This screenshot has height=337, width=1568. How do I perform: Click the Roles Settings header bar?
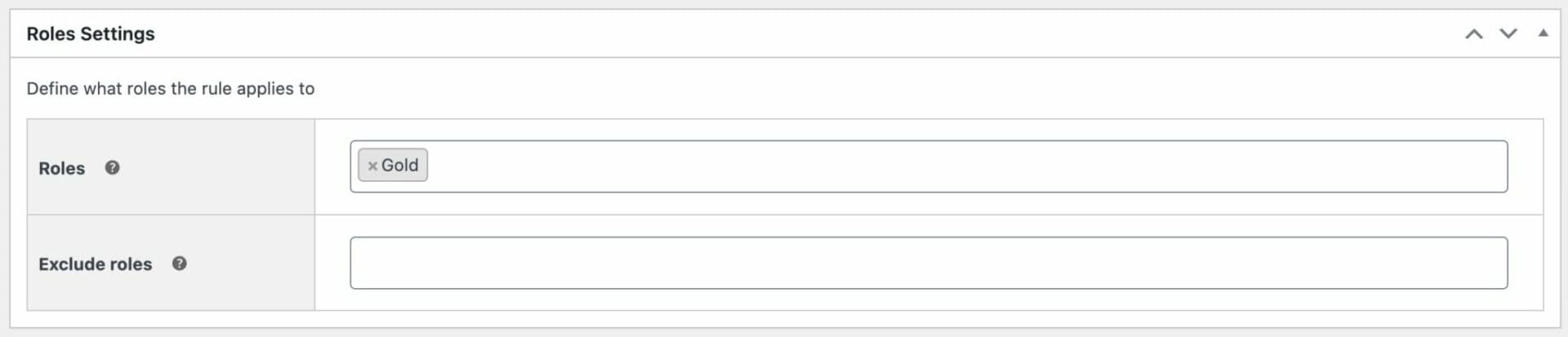[x=784, y=33]
